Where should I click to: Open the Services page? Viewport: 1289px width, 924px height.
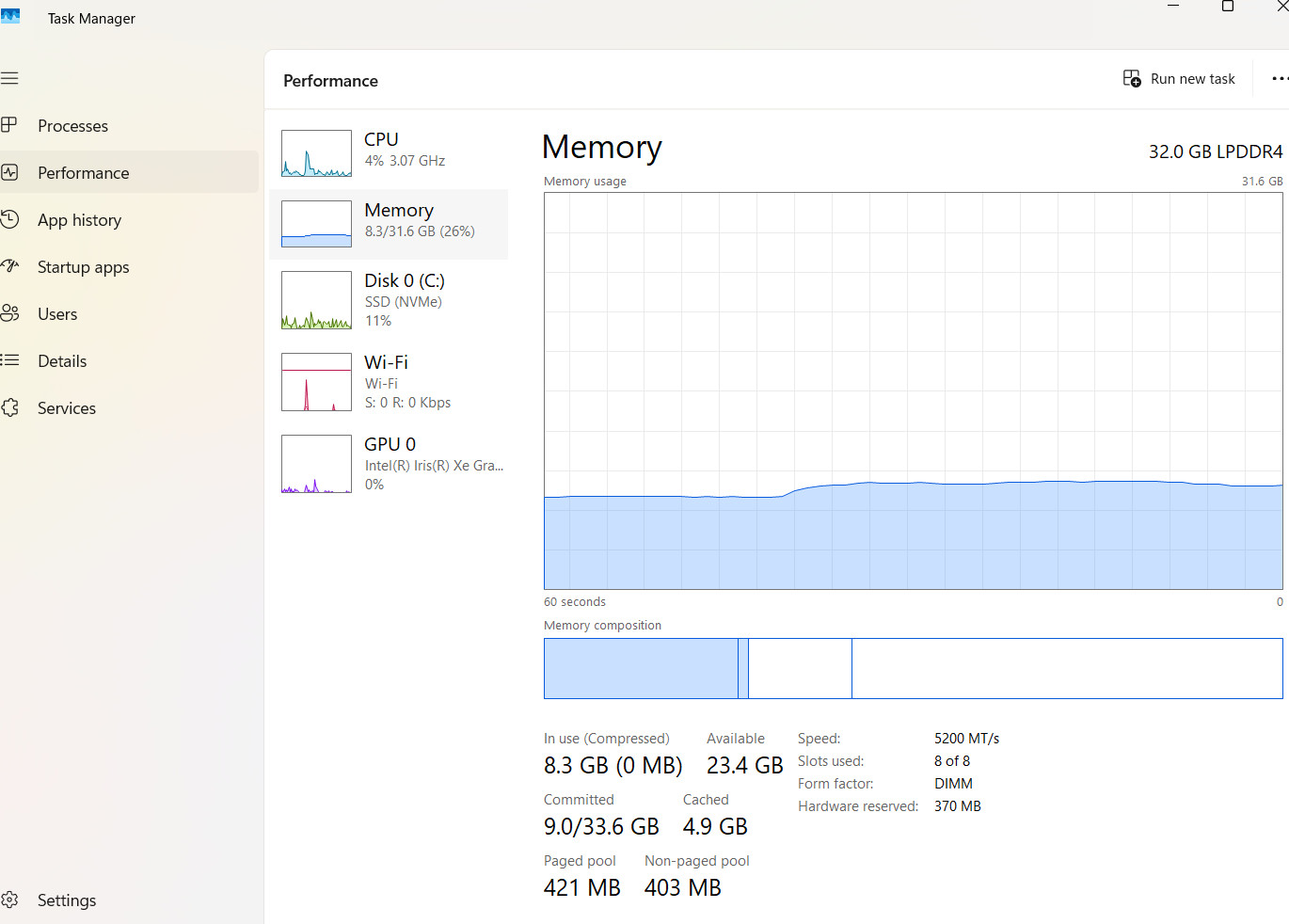pyautogui.click(x=129, y=407)
